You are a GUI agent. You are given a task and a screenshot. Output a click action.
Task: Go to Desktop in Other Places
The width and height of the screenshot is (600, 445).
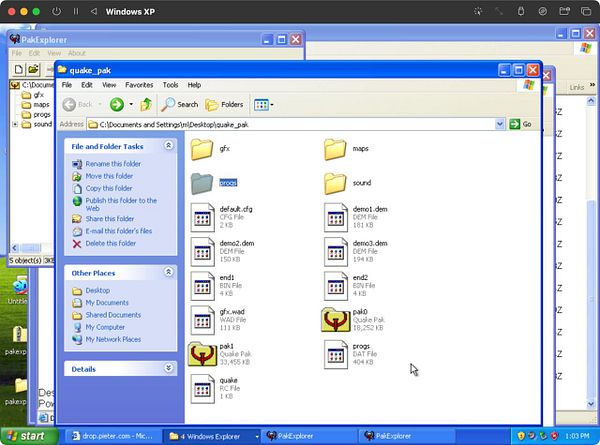pos(98,290)
